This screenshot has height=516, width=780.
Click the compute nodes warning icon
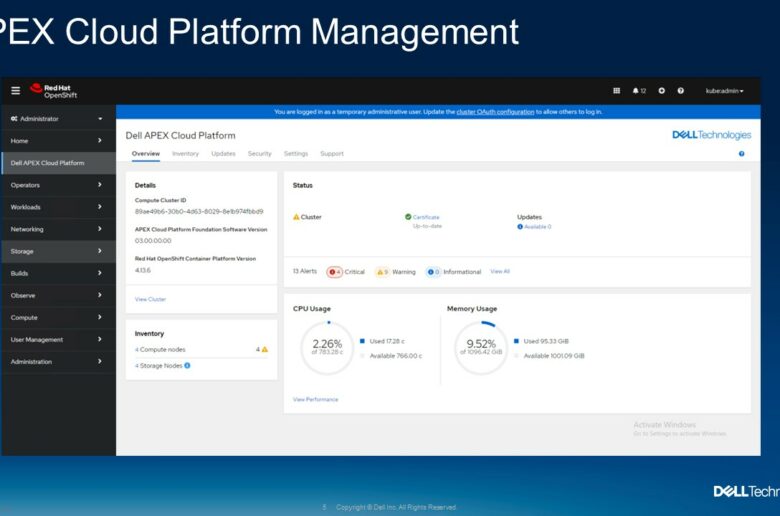point(265,349)
